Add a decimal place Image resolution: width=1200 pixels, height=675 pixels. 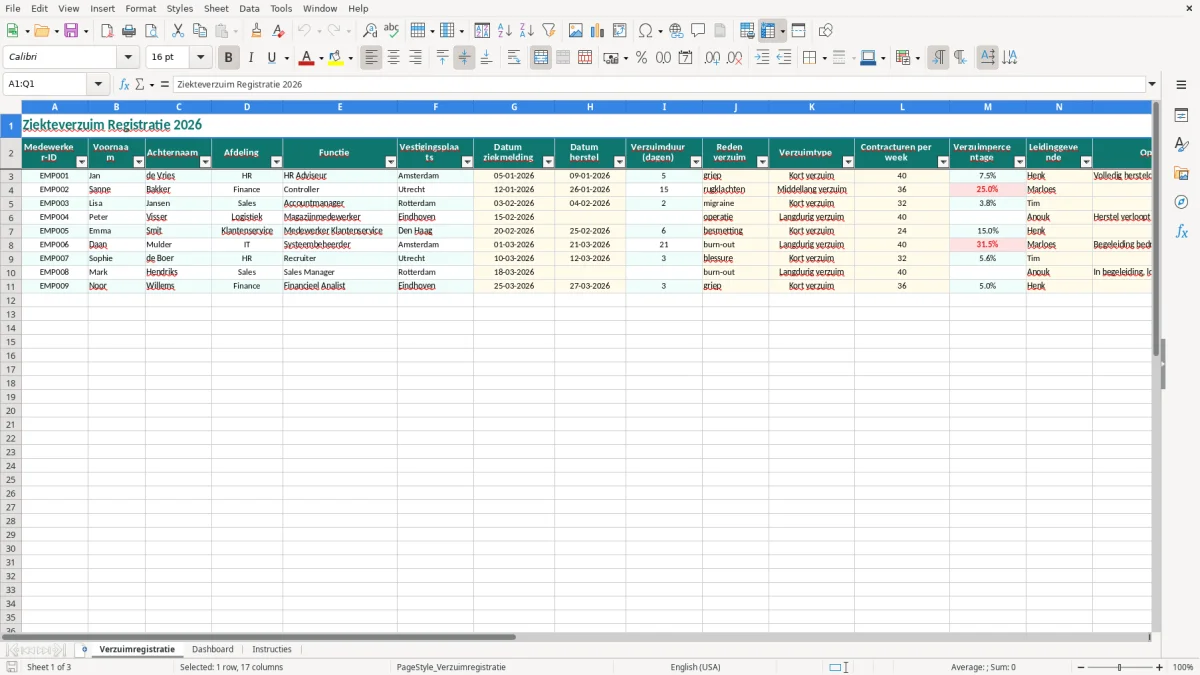[712, 58]
